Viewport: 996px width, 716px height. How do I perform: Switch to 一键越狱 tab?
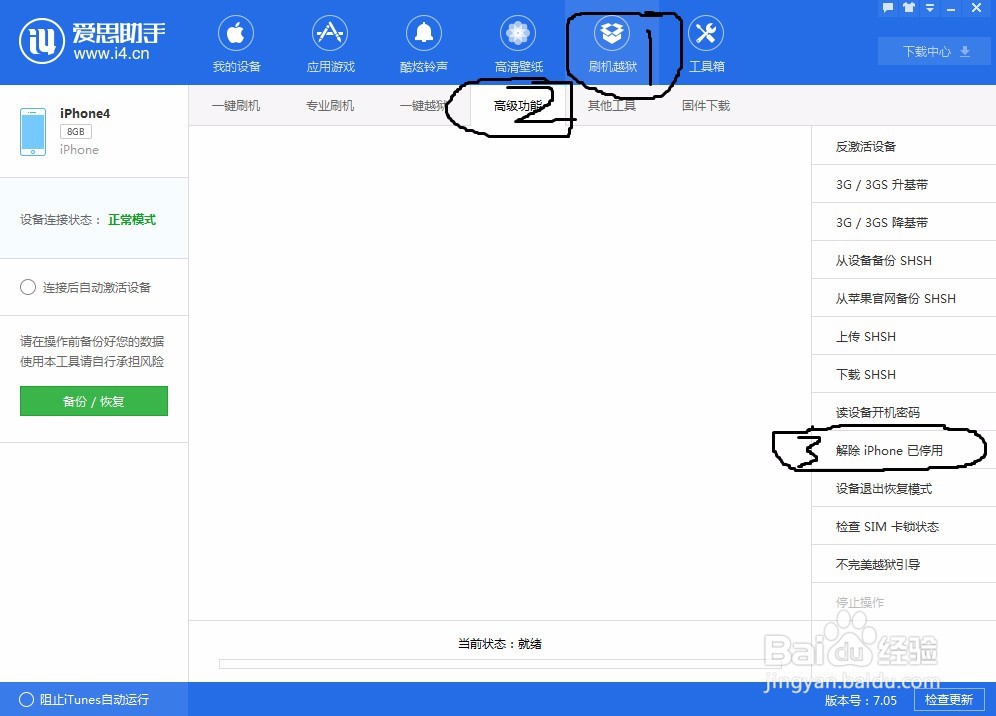pos(424,105)
